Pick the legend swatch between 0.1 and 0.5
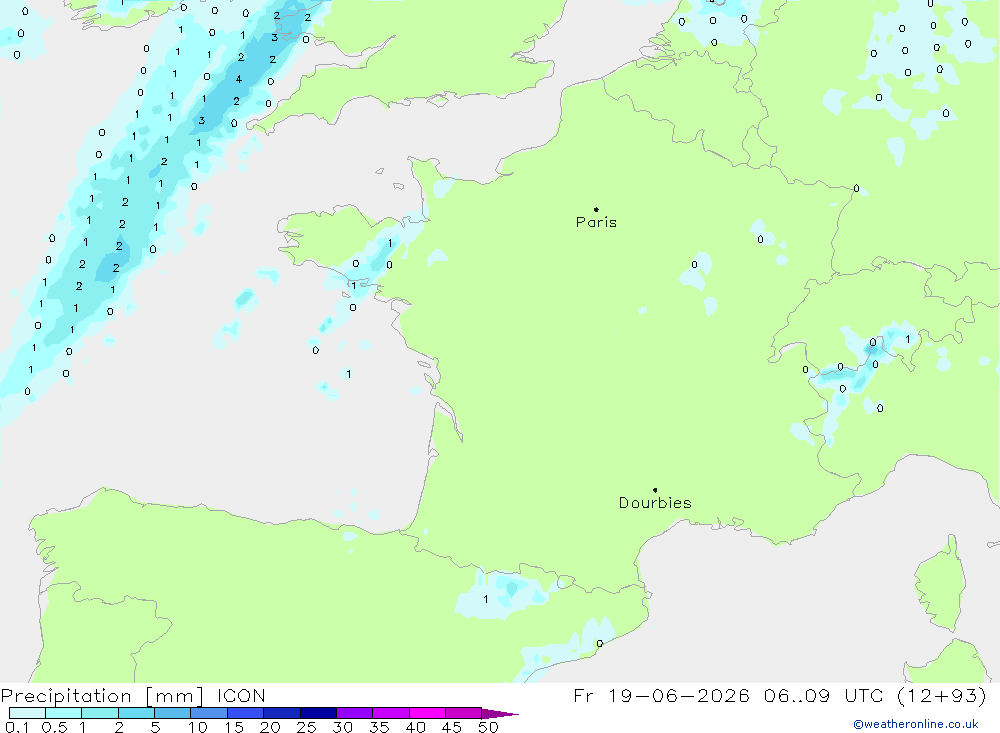 [x=27, y=713]
